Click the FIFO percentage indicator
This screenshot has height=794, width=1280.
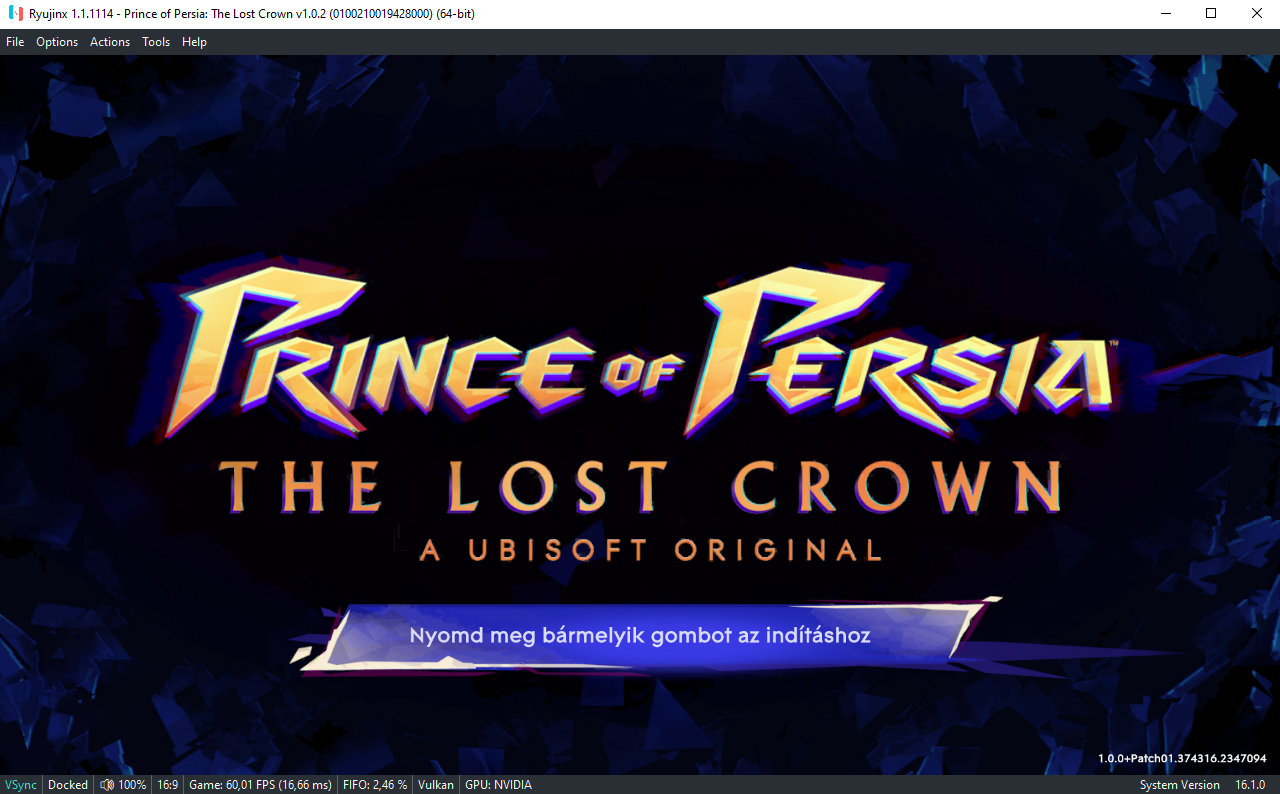374,785
